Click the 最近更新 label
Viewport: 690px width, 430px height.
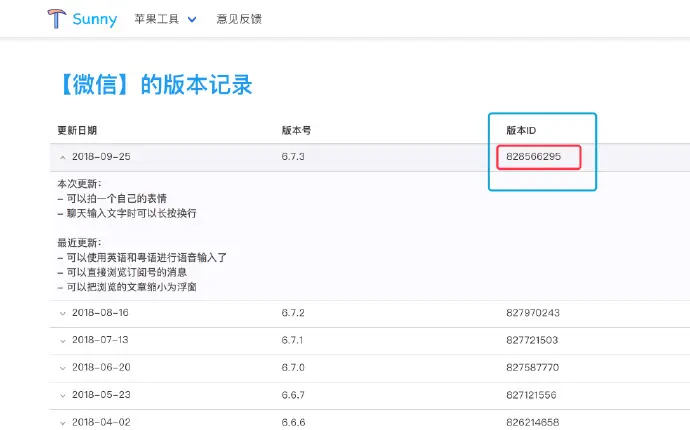point(79,243)
